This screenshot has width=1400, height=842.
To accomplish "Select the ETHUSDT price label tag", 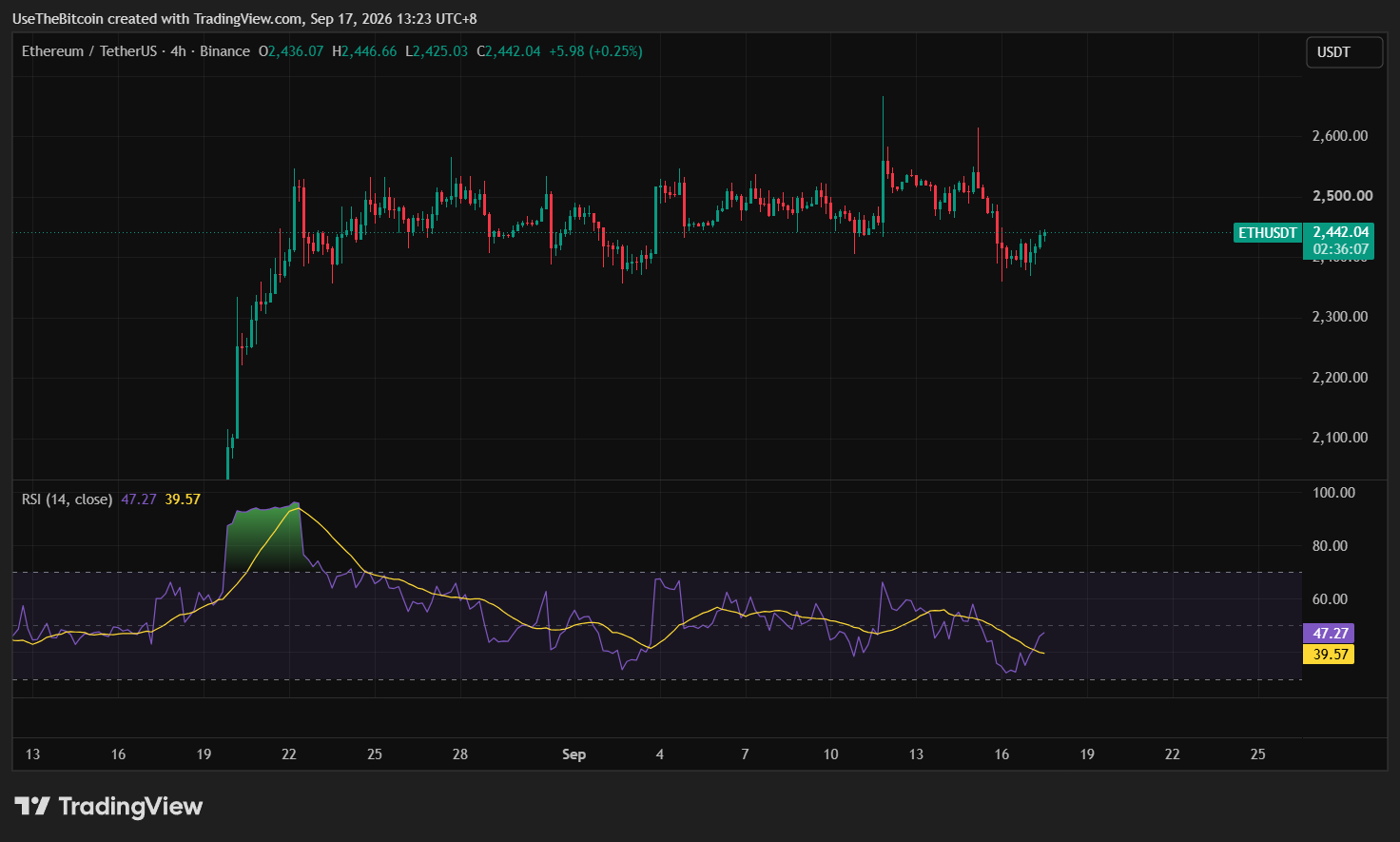I will [1267, 233].
